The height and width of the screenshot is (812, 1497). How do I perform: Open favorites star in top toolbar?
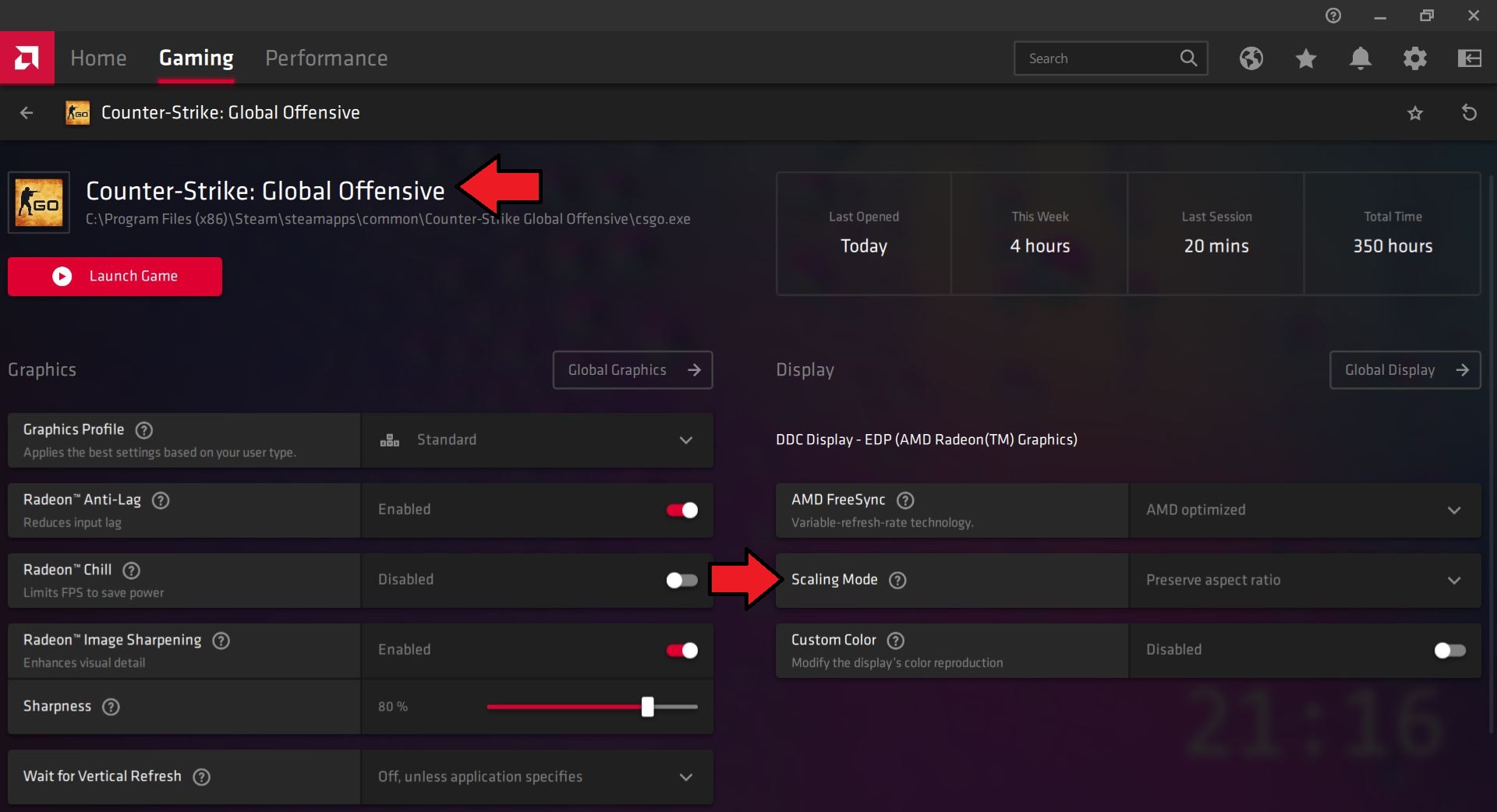(x=1306, y=58)
